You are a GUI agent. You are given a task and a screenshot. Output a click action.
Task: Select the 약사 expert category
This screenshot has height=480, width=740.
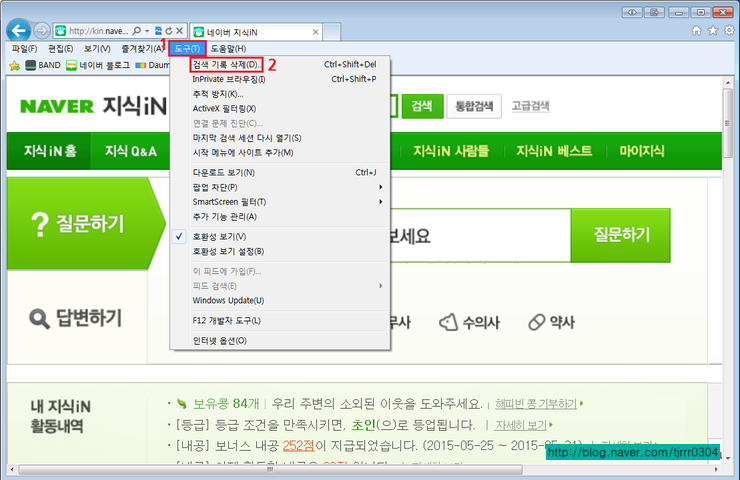click(551, 322)
